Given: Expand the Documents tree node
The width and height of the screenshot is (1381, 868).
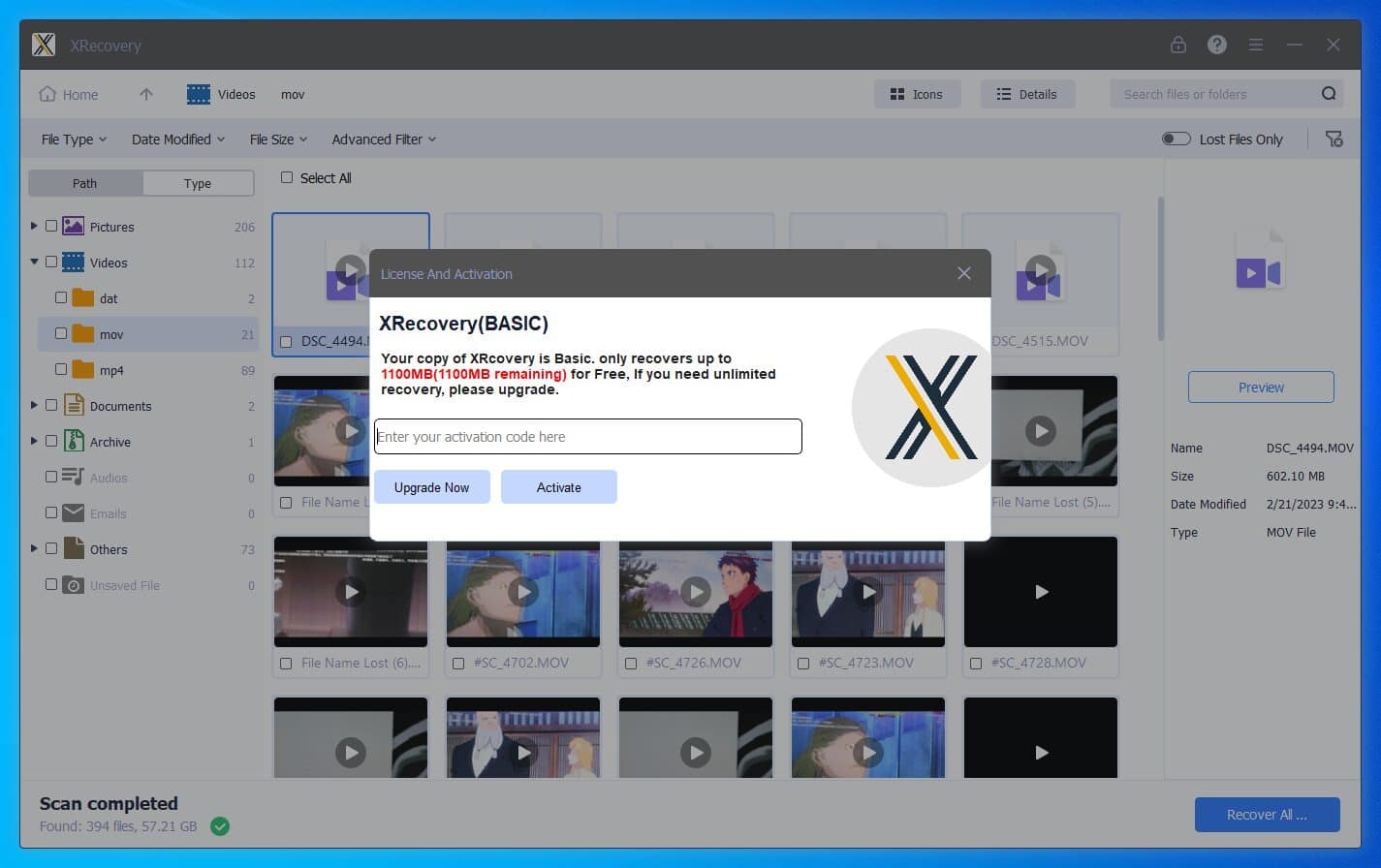Looking at the screenshot, I should click(x=34, y=406).
